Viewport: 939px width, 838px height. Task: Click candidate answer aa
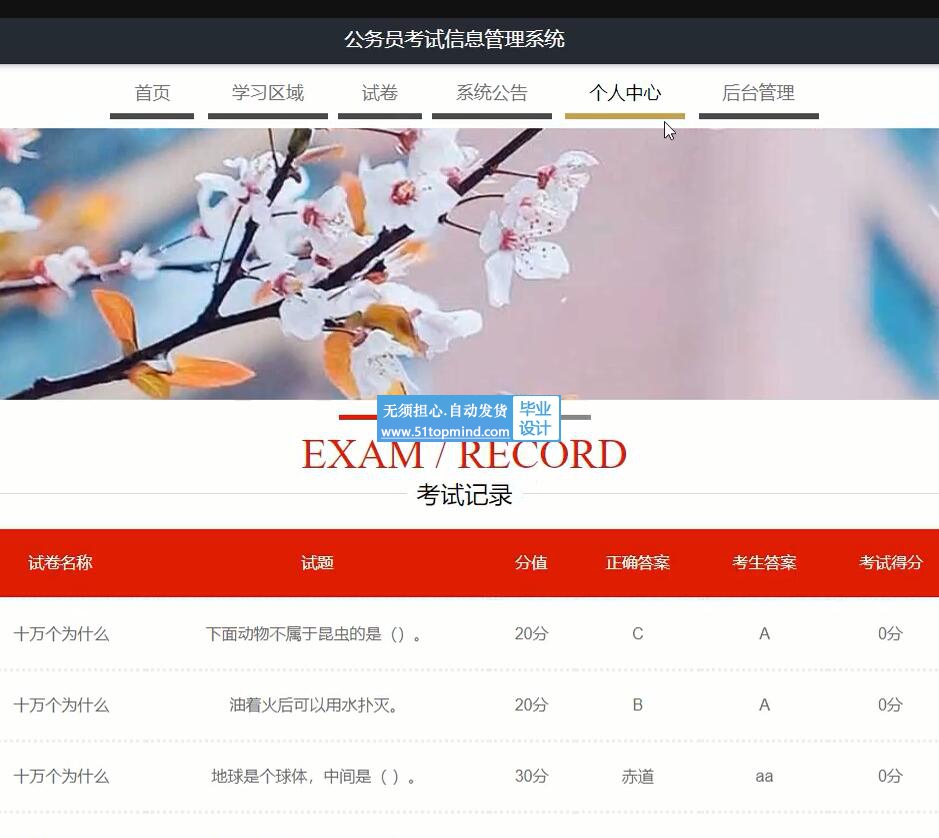point(764,777)
